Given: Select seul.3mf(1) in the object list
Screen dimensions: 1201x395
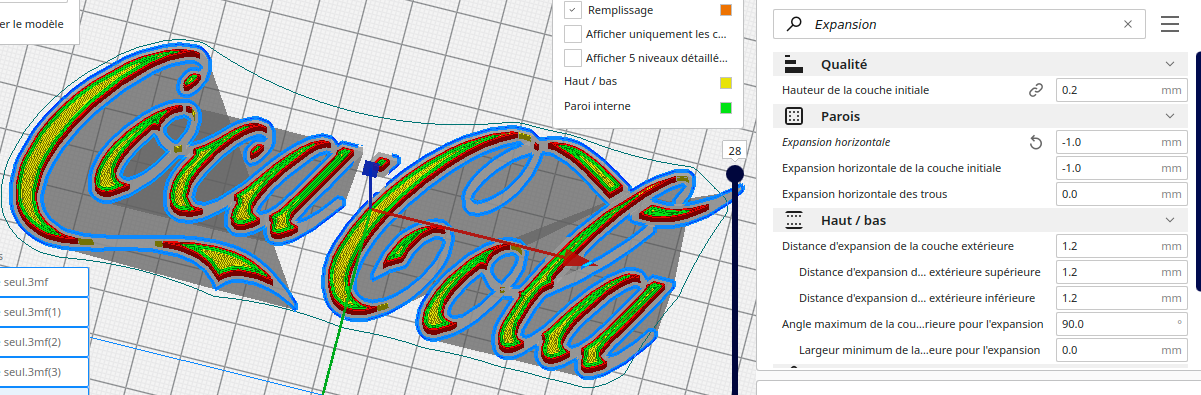Looking at the screenshot, I should (44, 312).
